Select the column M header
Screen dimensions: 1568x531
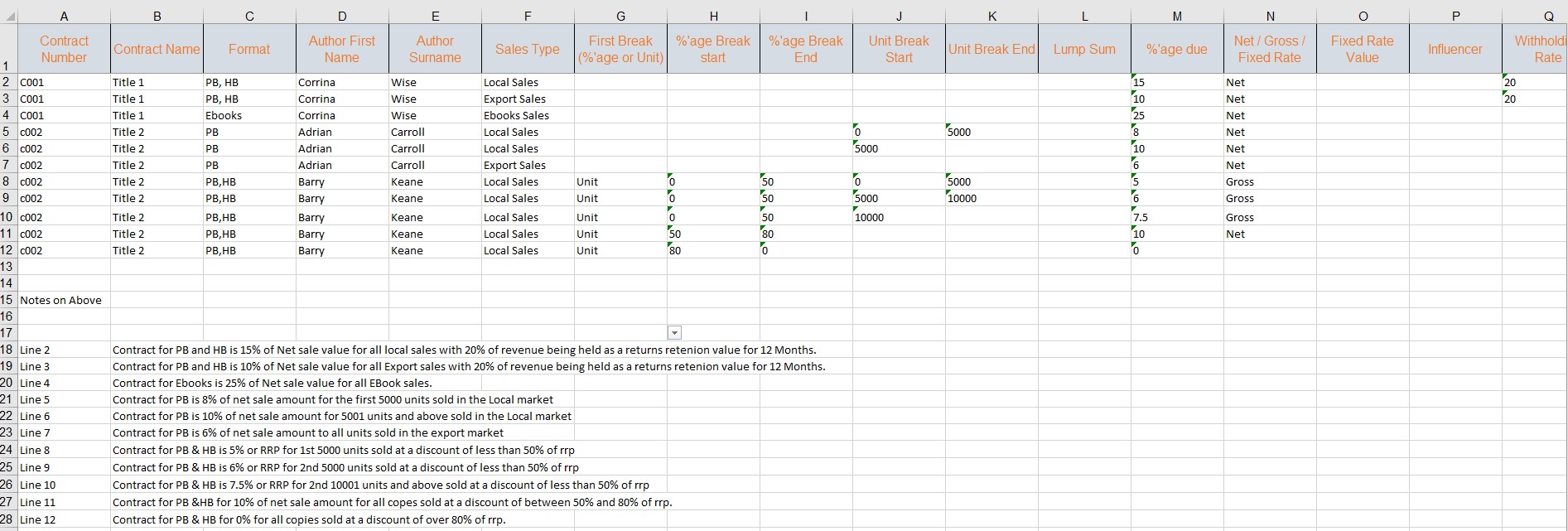pos(1177,16)
